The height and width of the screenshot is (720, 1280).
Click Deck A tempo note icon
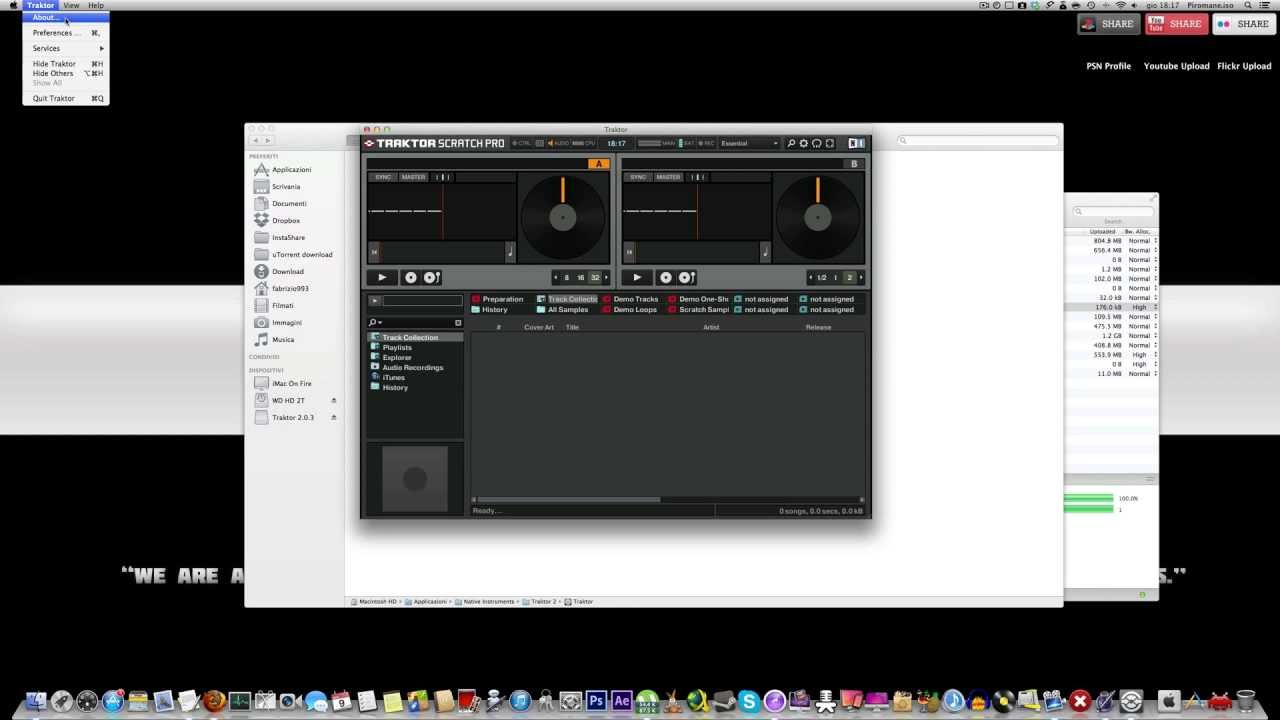(510, 252)
